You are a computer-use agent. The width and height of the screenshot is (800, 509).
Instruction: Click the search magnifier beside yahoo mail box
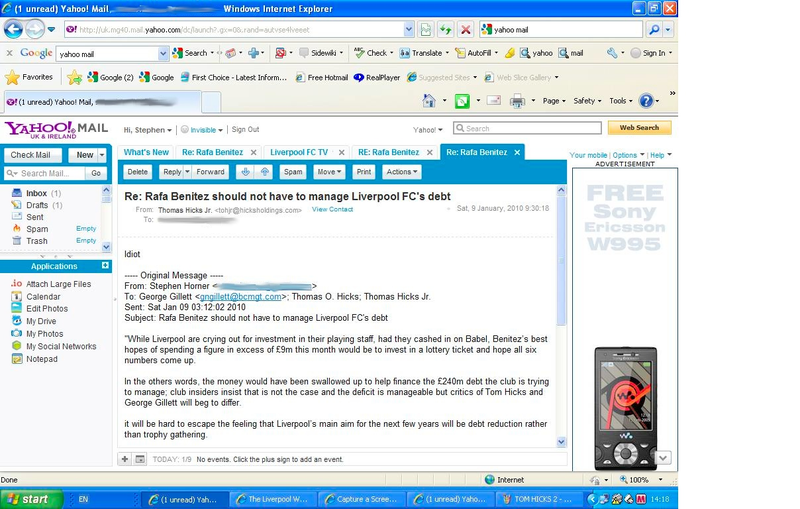coord(654,30)
